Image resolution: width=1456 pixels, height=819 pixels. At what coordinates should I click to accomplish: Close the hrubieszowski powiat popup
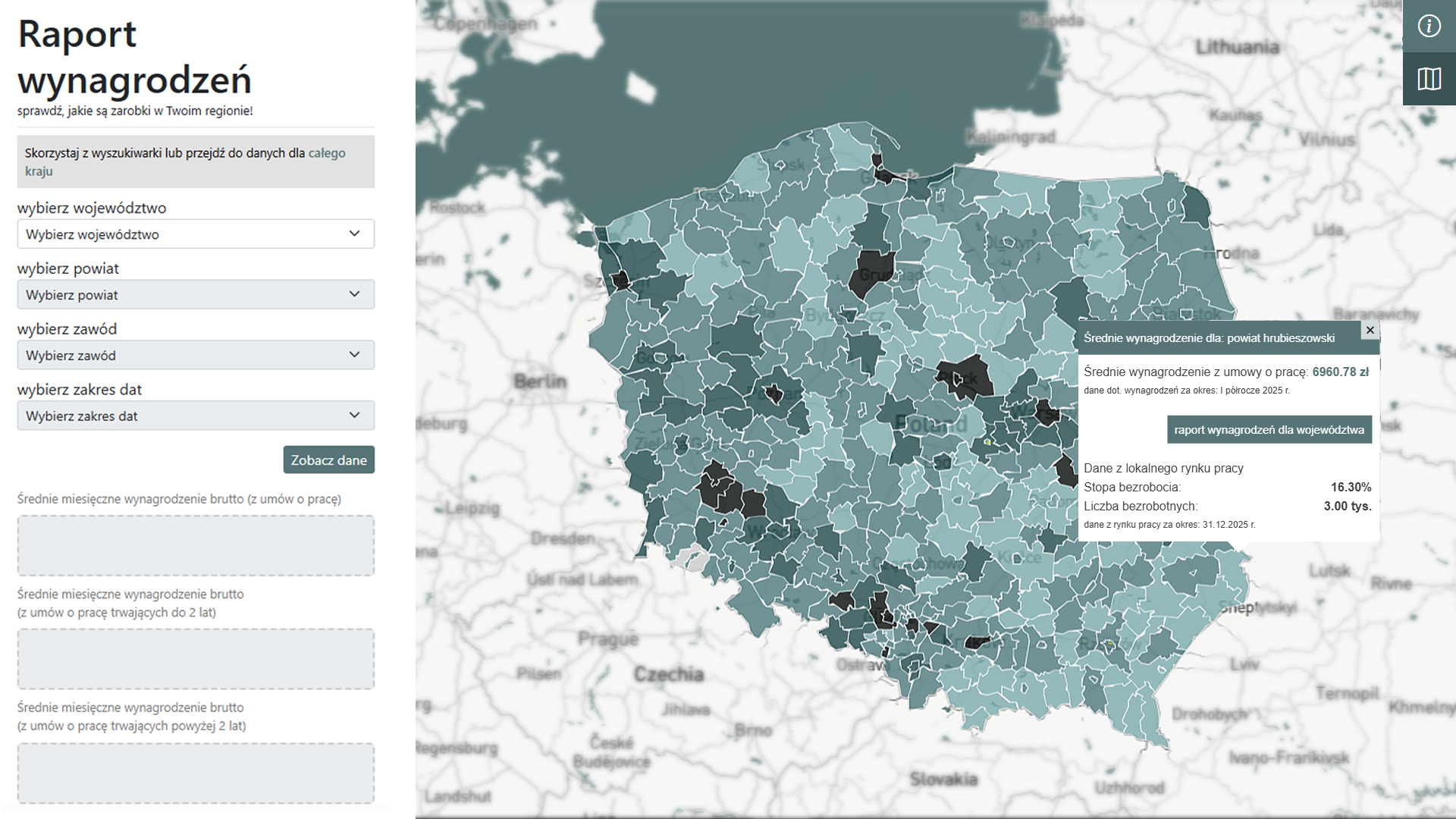pos(1370,331)
